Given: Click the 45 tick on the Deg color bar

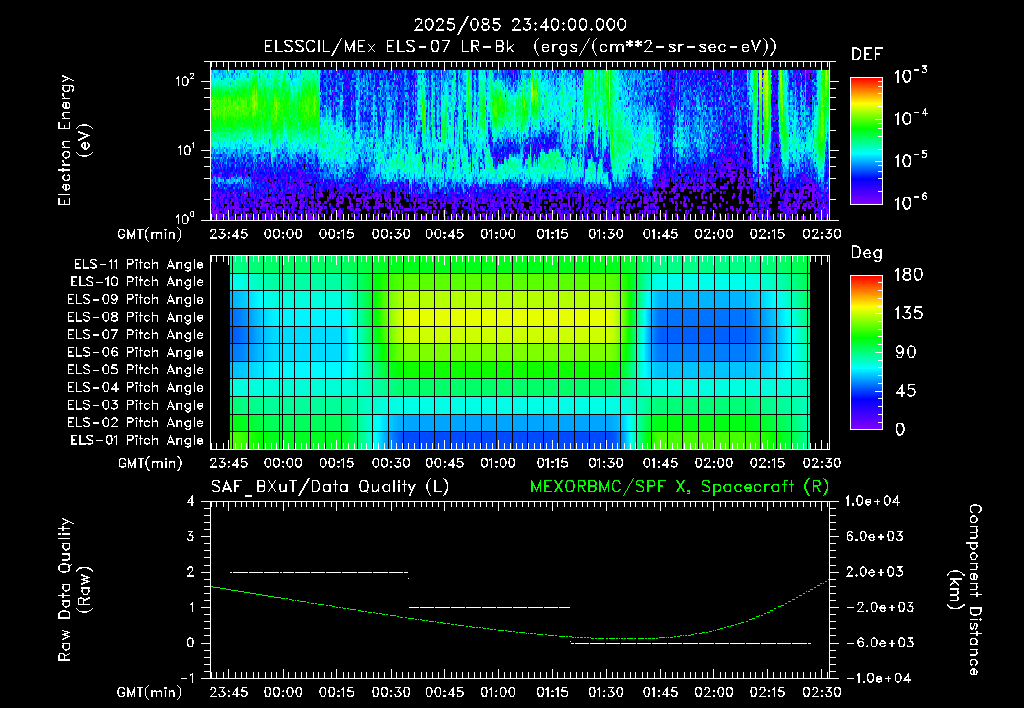Looking at the screenshot, I should coord(905,391).
